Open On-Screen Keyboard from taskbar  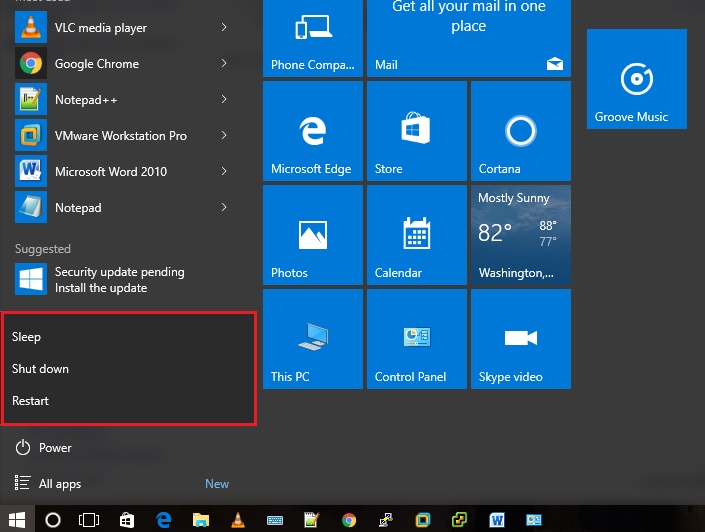click(x=275, y=520)
